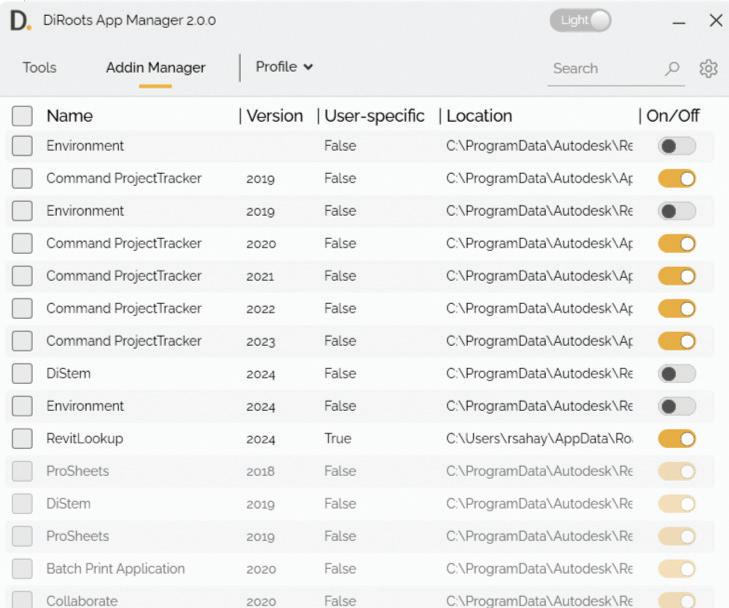Viewport: 729px width, 608px height.
Task: Check the select-all checkbox in header
Action: [x=22, y=116]
